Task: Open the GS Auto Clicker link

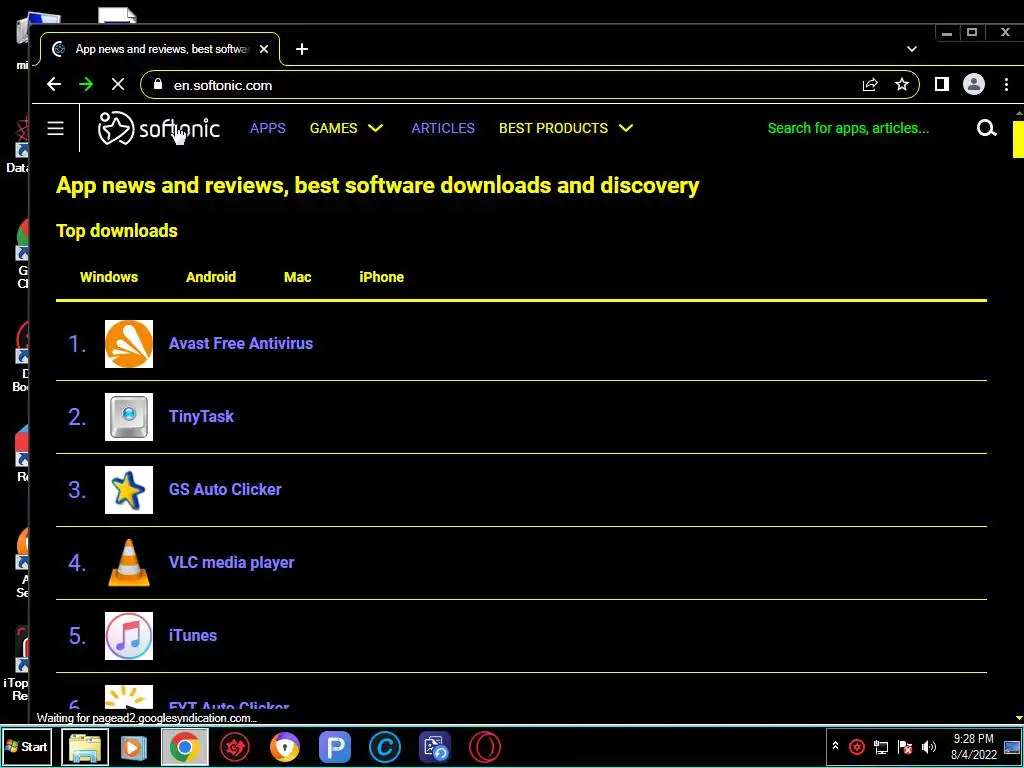Action: click(225, 490)
